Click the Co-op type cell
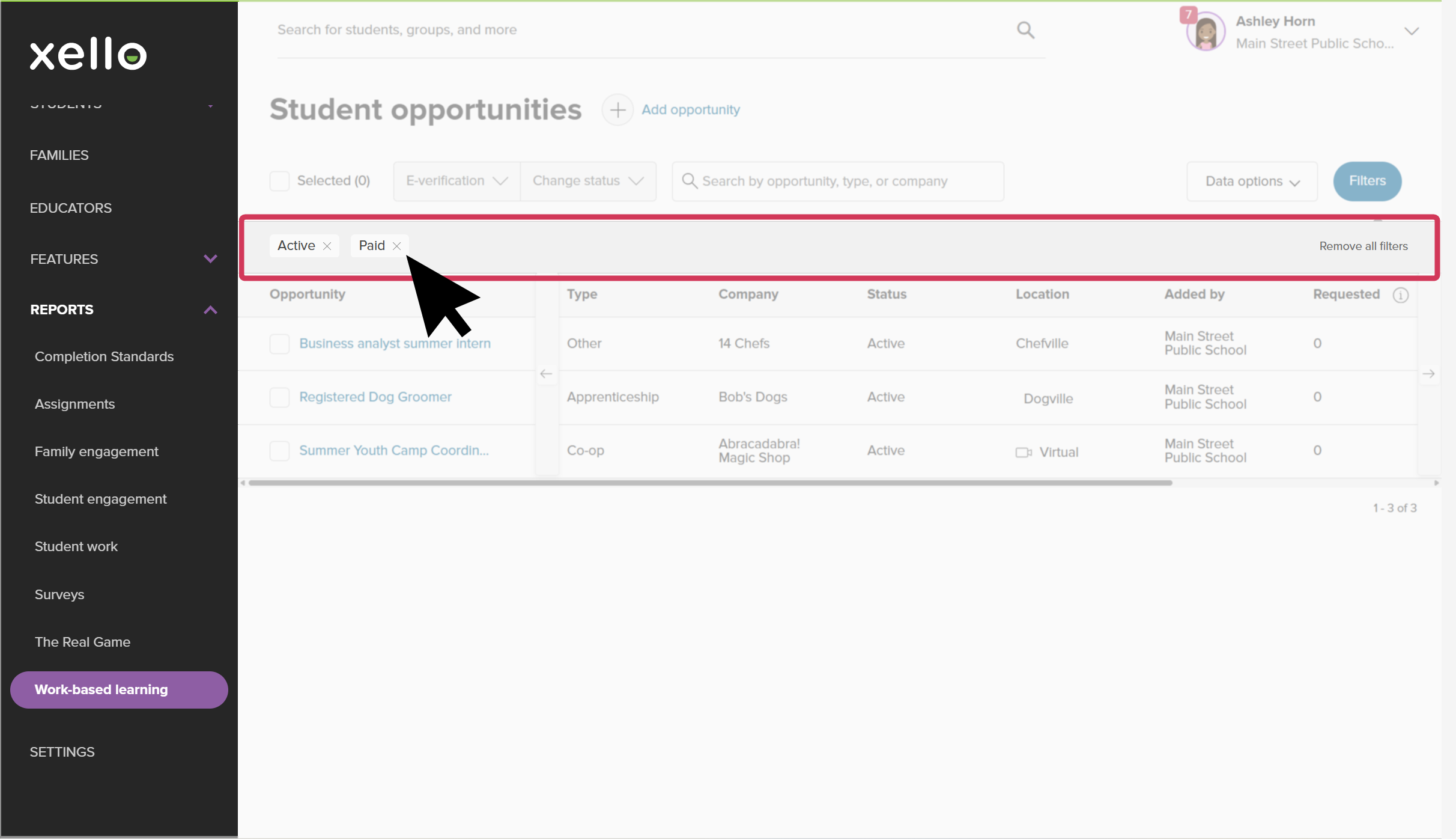Viewport: 1456px width, 839px height. (586, 451)
